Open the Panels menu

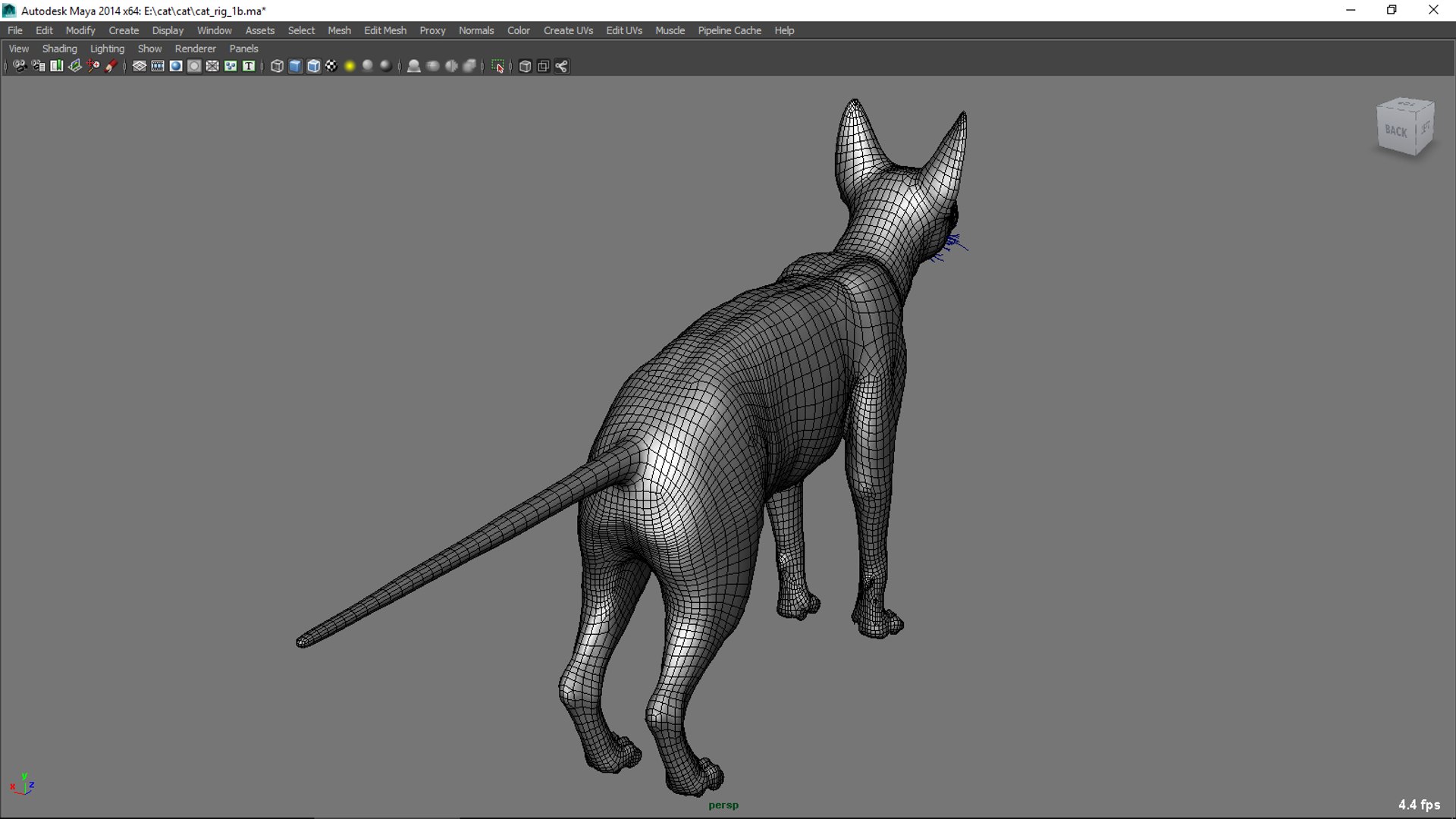[243, 49]
